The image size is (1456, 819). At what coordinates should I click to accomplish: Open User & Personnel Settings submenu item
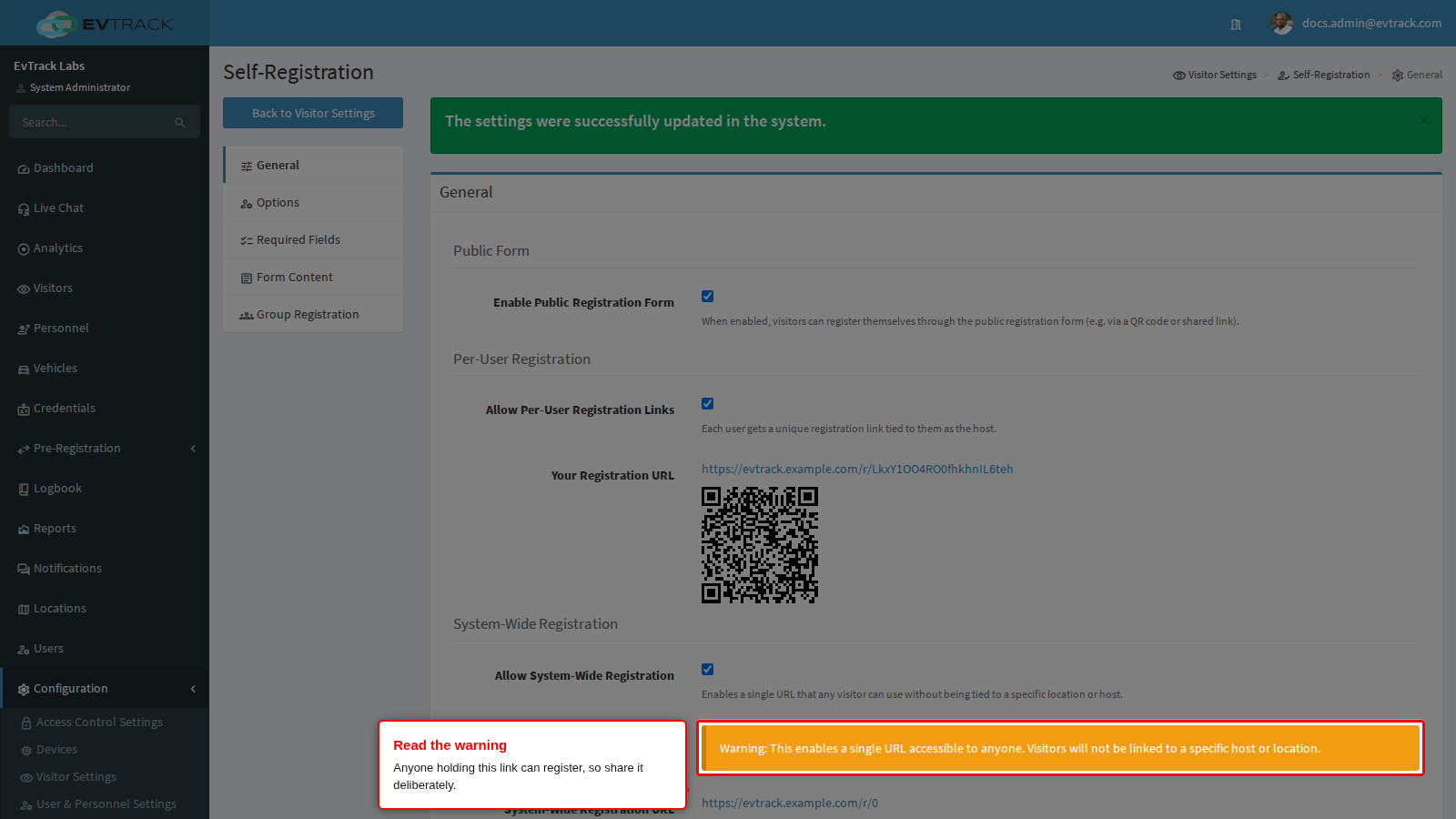click(x=105, y=804)
